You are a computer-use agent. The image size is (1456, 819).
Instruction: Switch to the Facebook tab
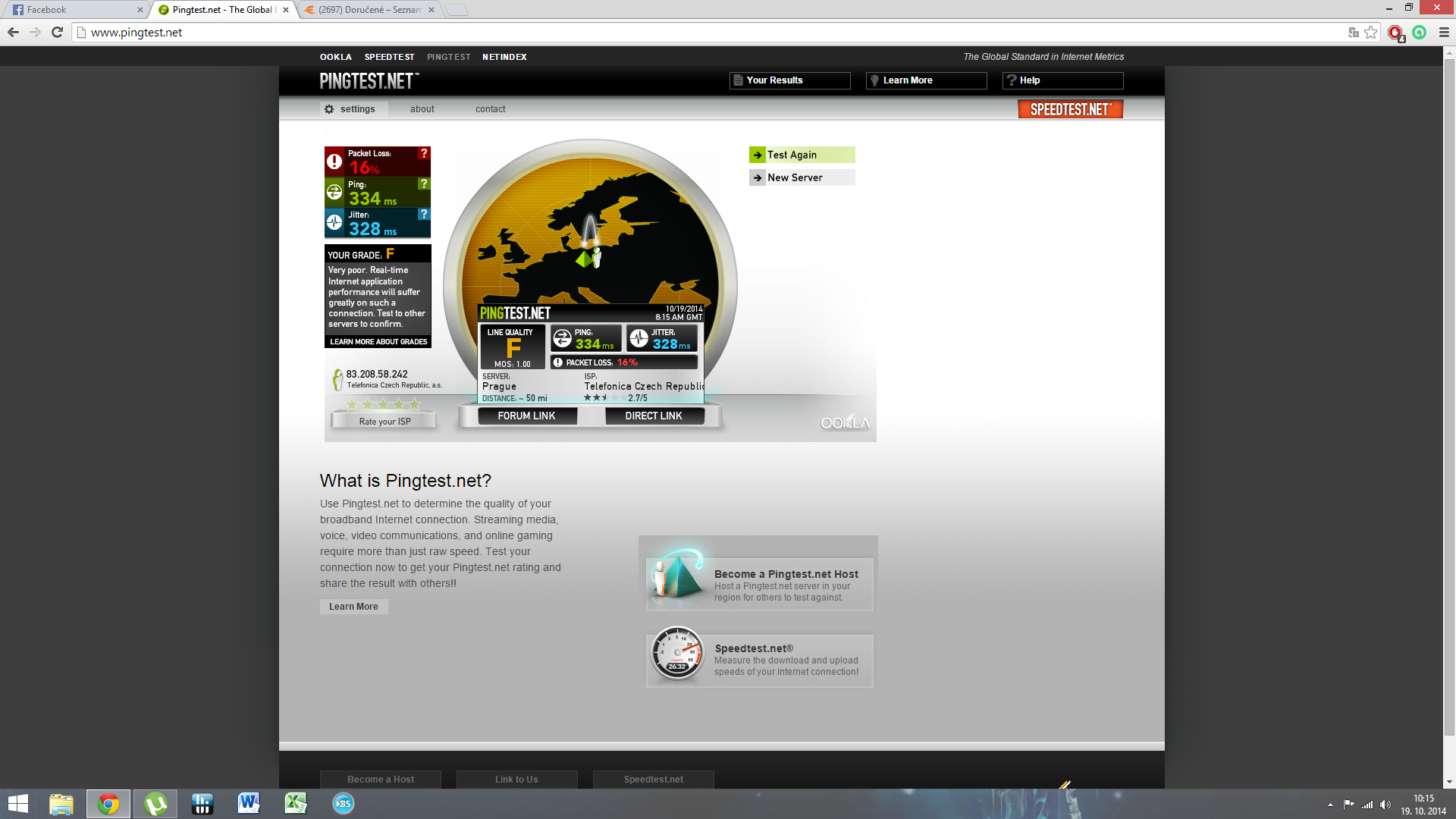click(76, 10)
